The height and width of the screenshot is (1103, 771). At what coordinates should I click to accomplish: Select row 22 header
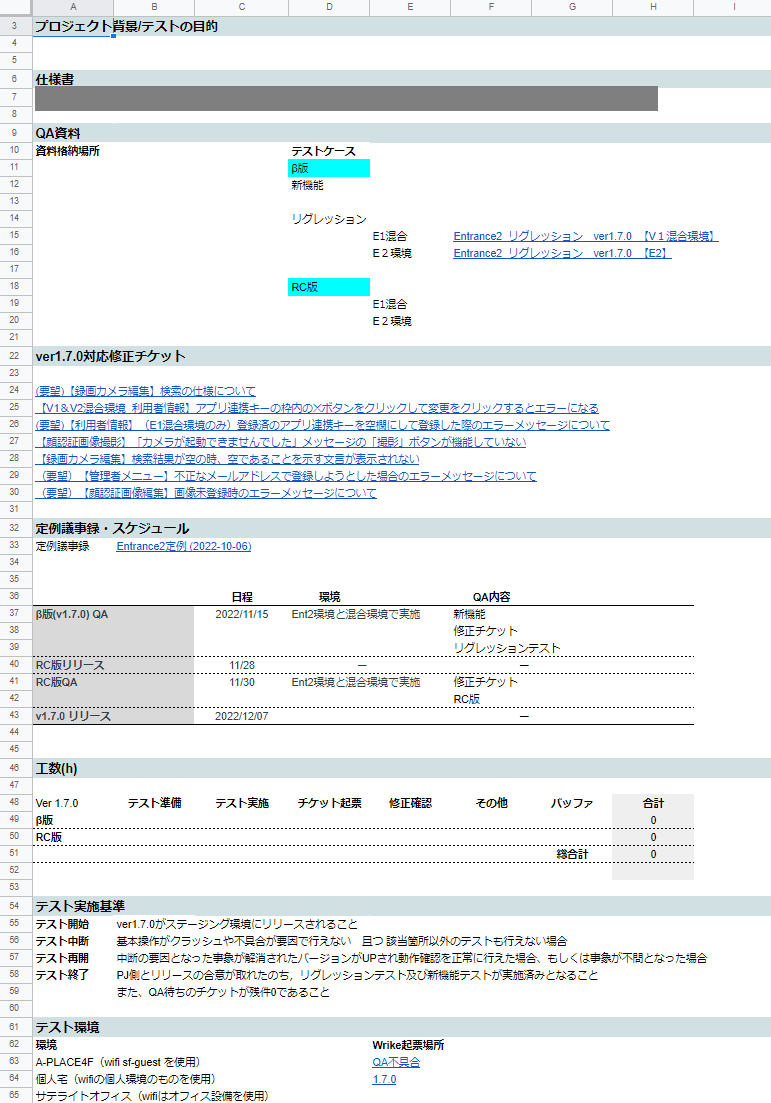(x=15, y=356)
